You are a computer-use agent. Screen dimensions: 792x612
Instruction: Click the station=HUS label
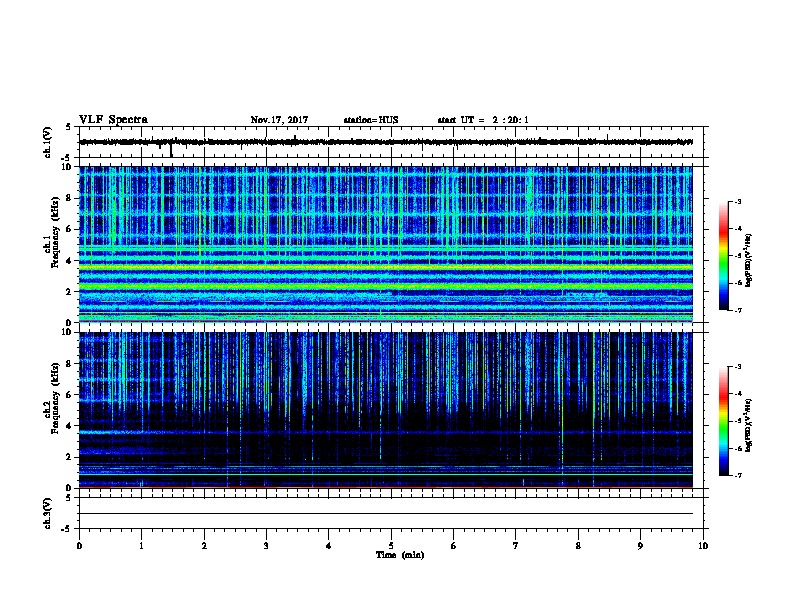click(x=371, y=120)
